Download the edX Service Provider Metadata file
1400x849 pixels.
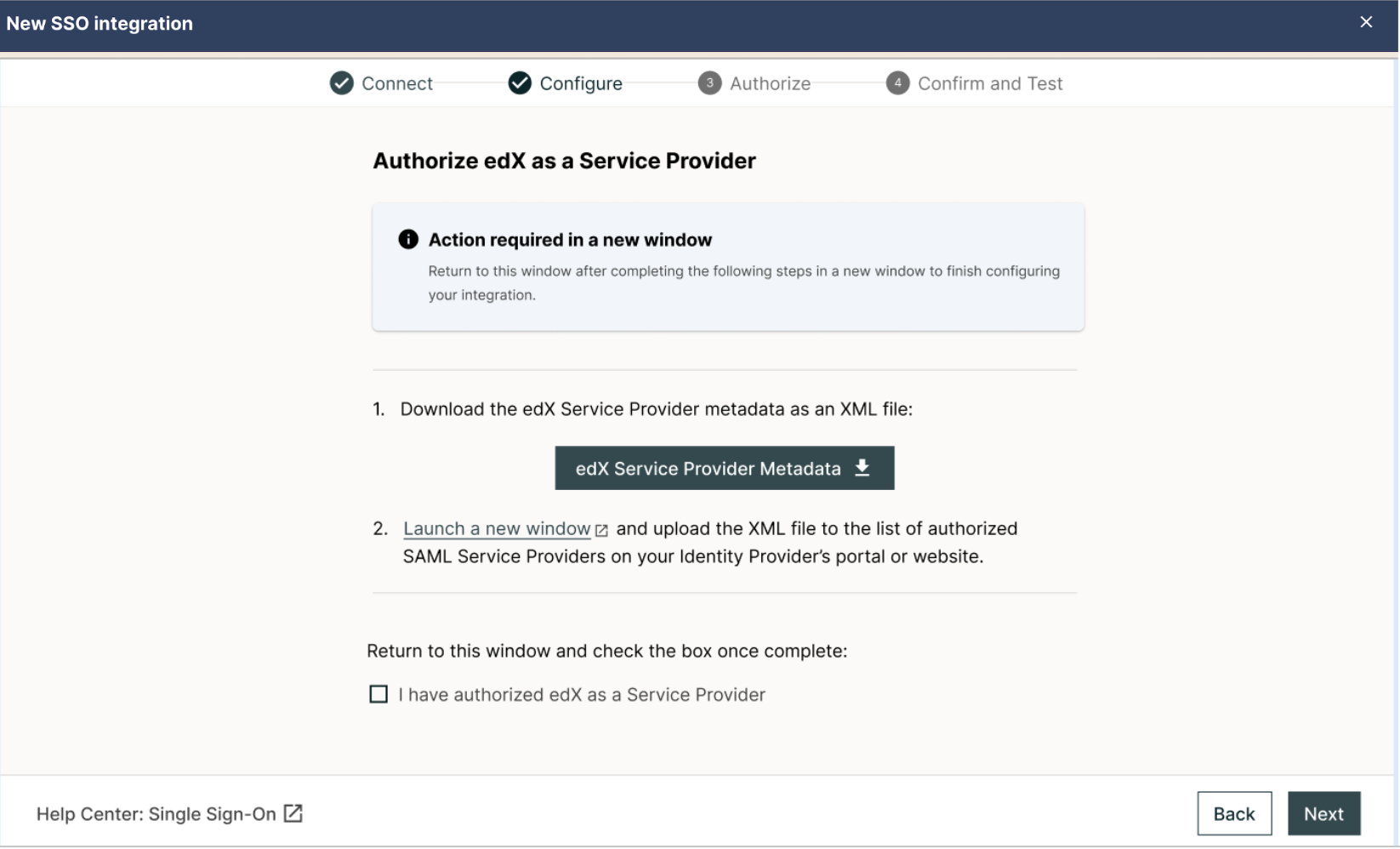724,468
